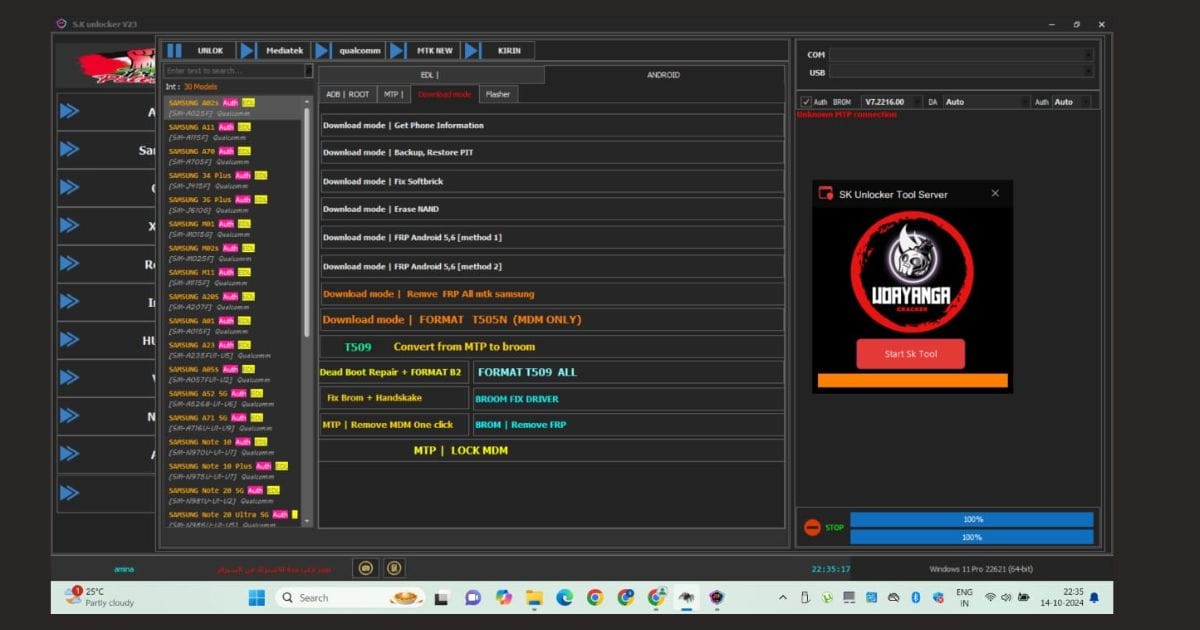Click Download mode Get Phone Information
Screen dimensions: 1200x630
(552, 125)
